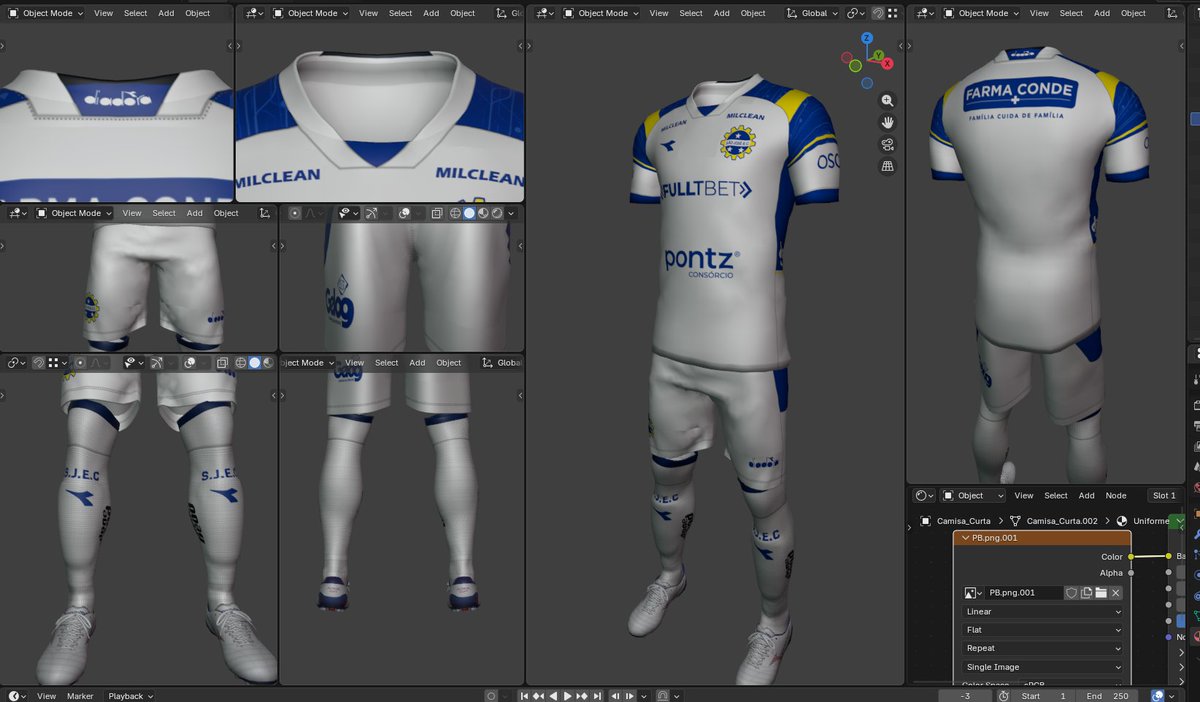This screenshot has width=1200, height=702.
Task: Open editor type menu of the Farma Conde back viewport
Action: pyautogui.click(x=925, y=13)
